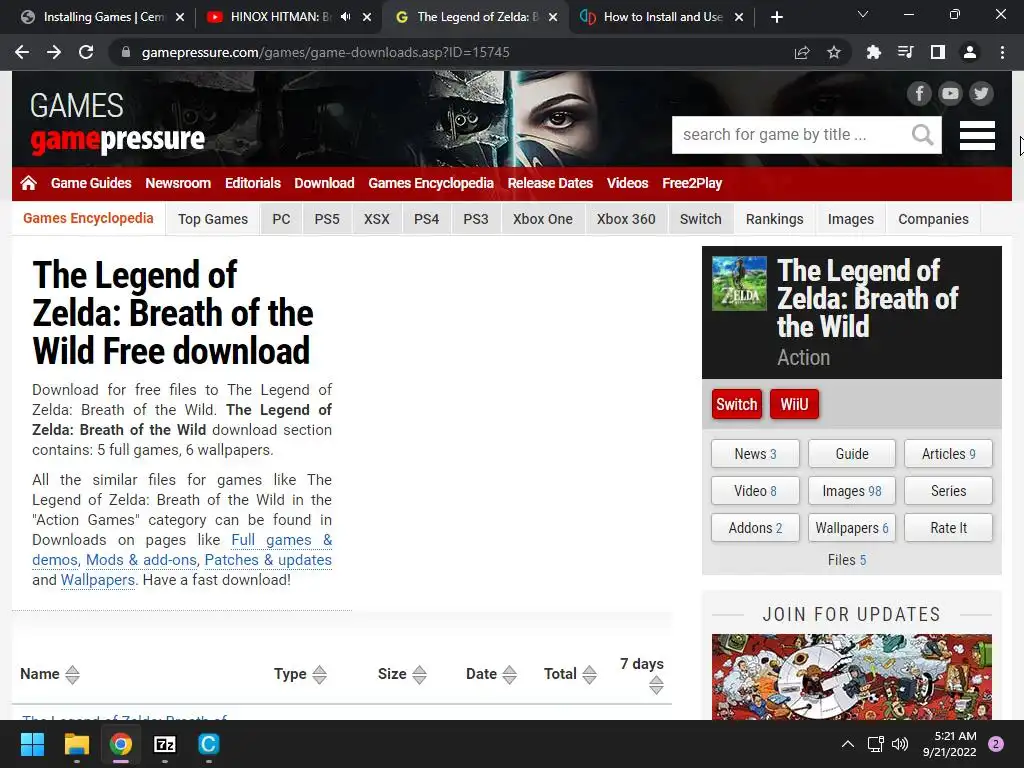Open the Images 98 button
The height and width of the screenshot is (768, 1024).
tap(852, 491)
